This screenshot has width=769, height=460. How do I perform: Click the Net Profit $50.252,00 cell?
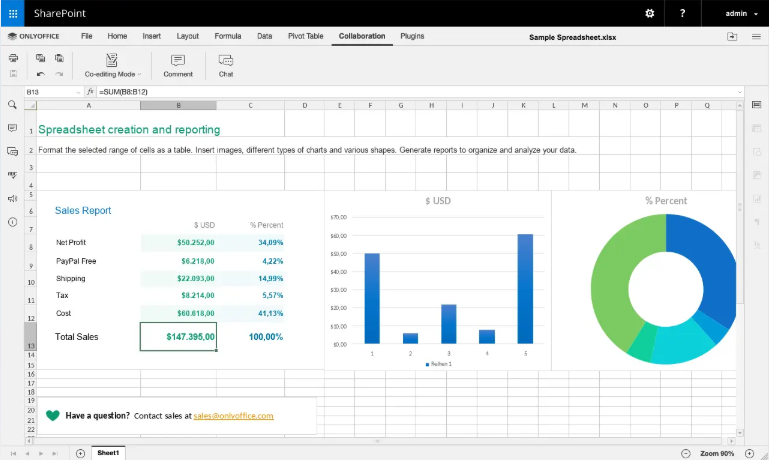pos(178,242)
